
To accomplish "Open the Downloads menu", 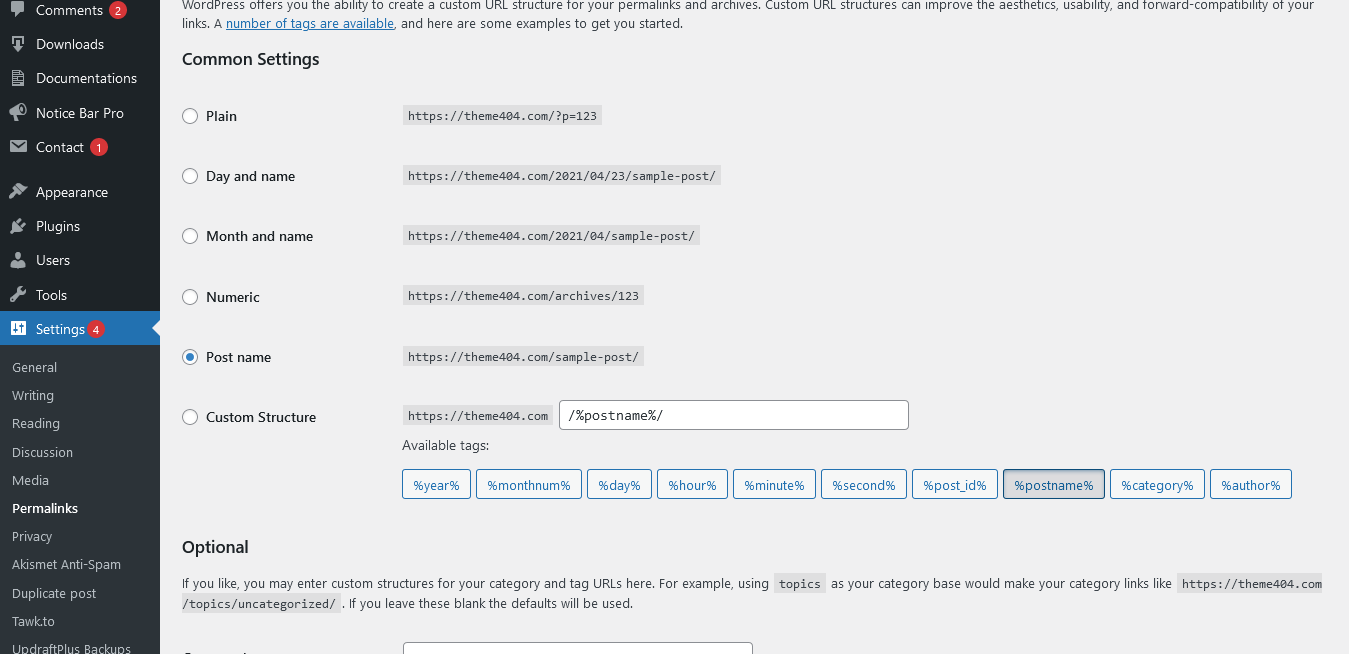I will pos(80,44).
